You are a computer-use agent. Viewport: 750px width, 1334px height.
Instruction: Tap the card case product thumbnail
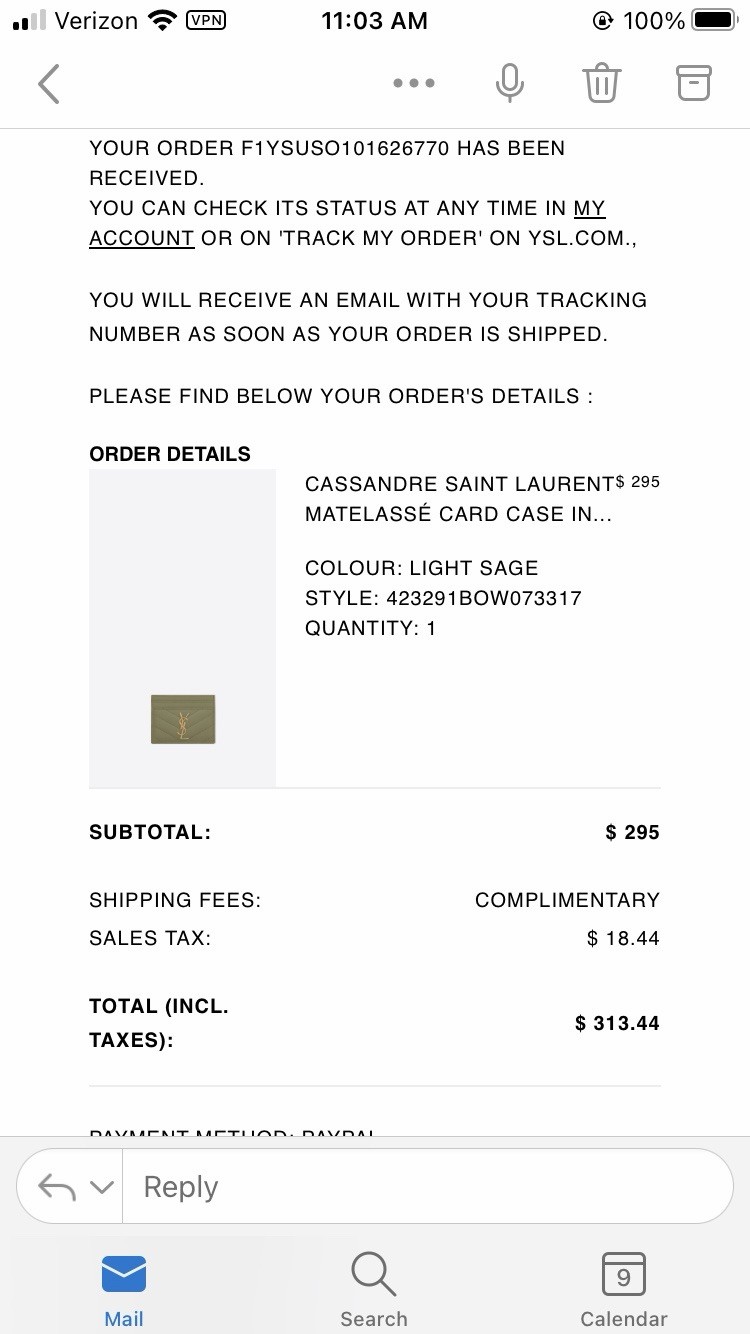coord(183,719)
